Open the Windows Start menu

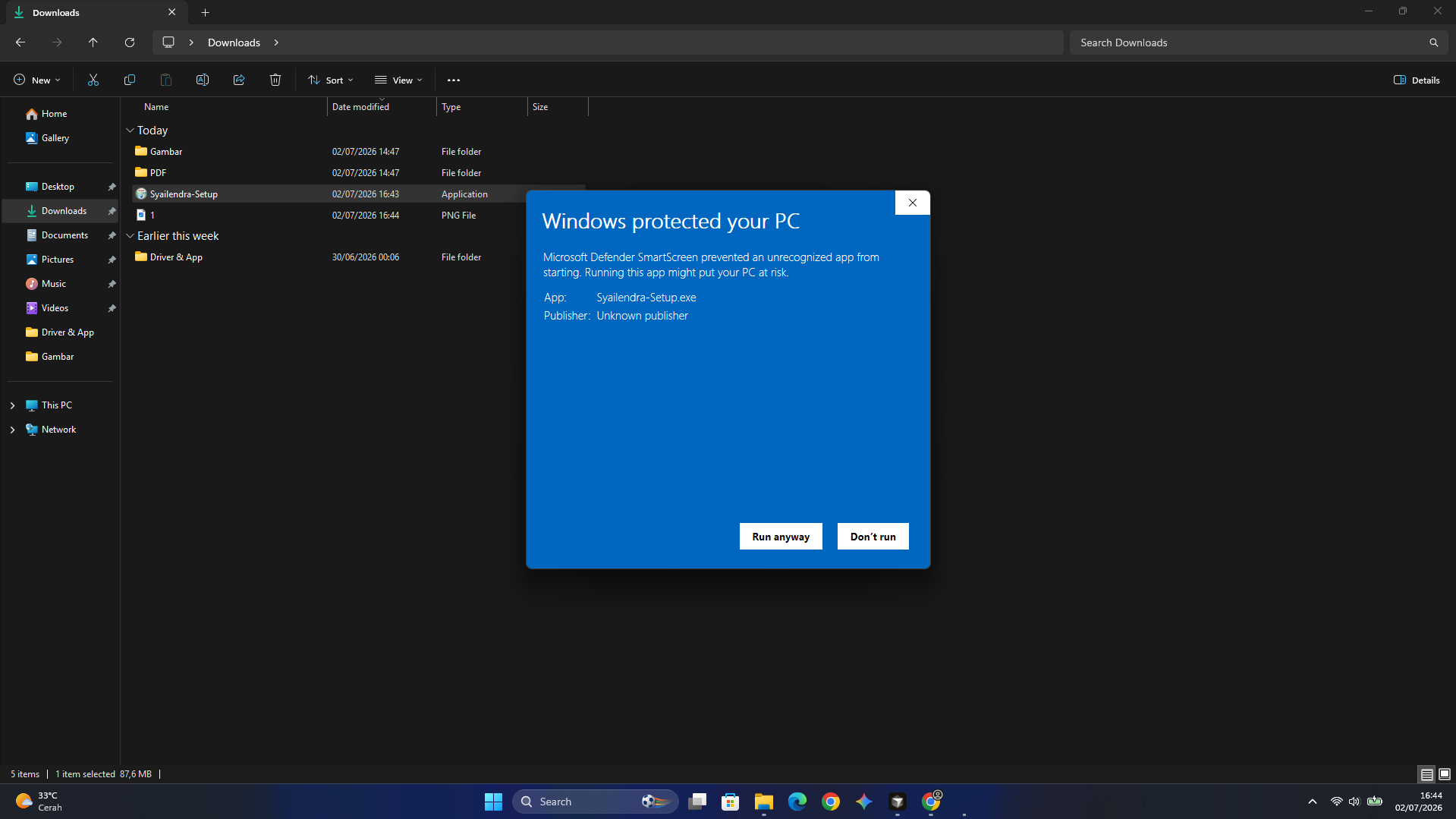click(493, 802)
